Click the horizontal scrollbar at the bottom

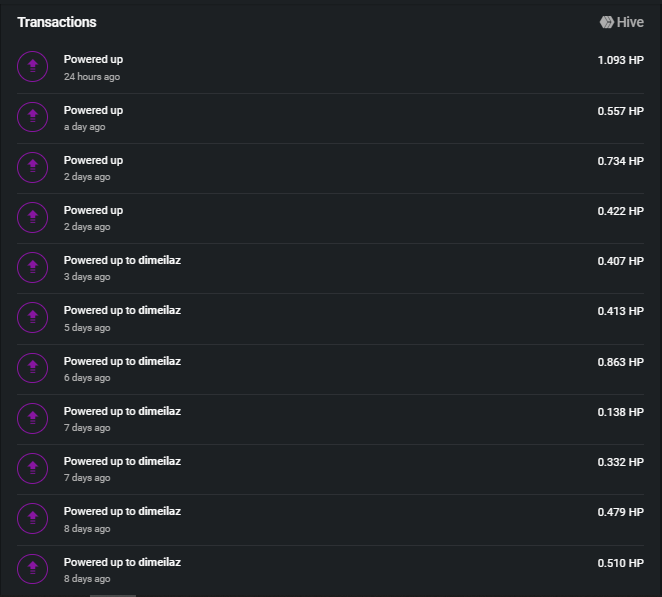pyautogui.click(x=113, y=595)
